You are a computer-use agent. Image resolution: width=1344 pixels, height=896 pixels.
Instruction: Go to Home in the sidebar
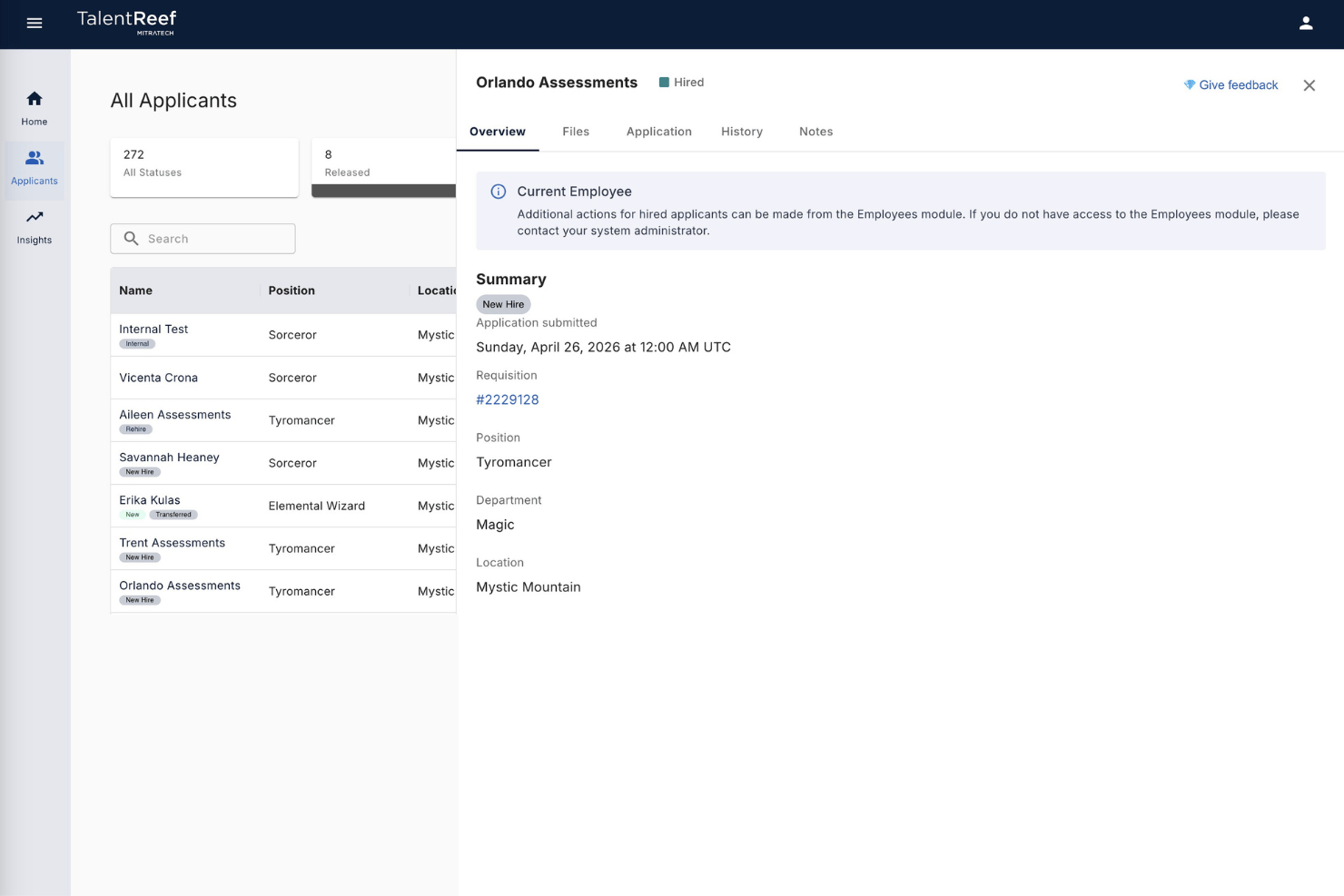[35, 108]
